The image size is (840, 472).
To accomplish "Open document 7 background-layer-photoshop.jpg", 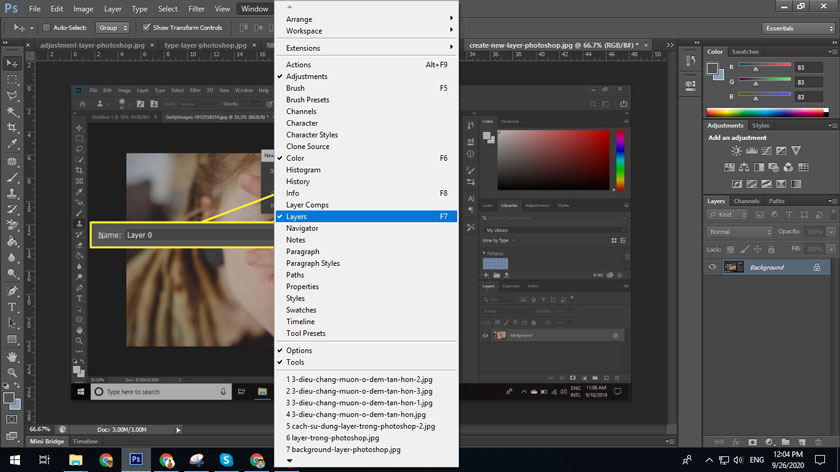I will pos(366,449).
